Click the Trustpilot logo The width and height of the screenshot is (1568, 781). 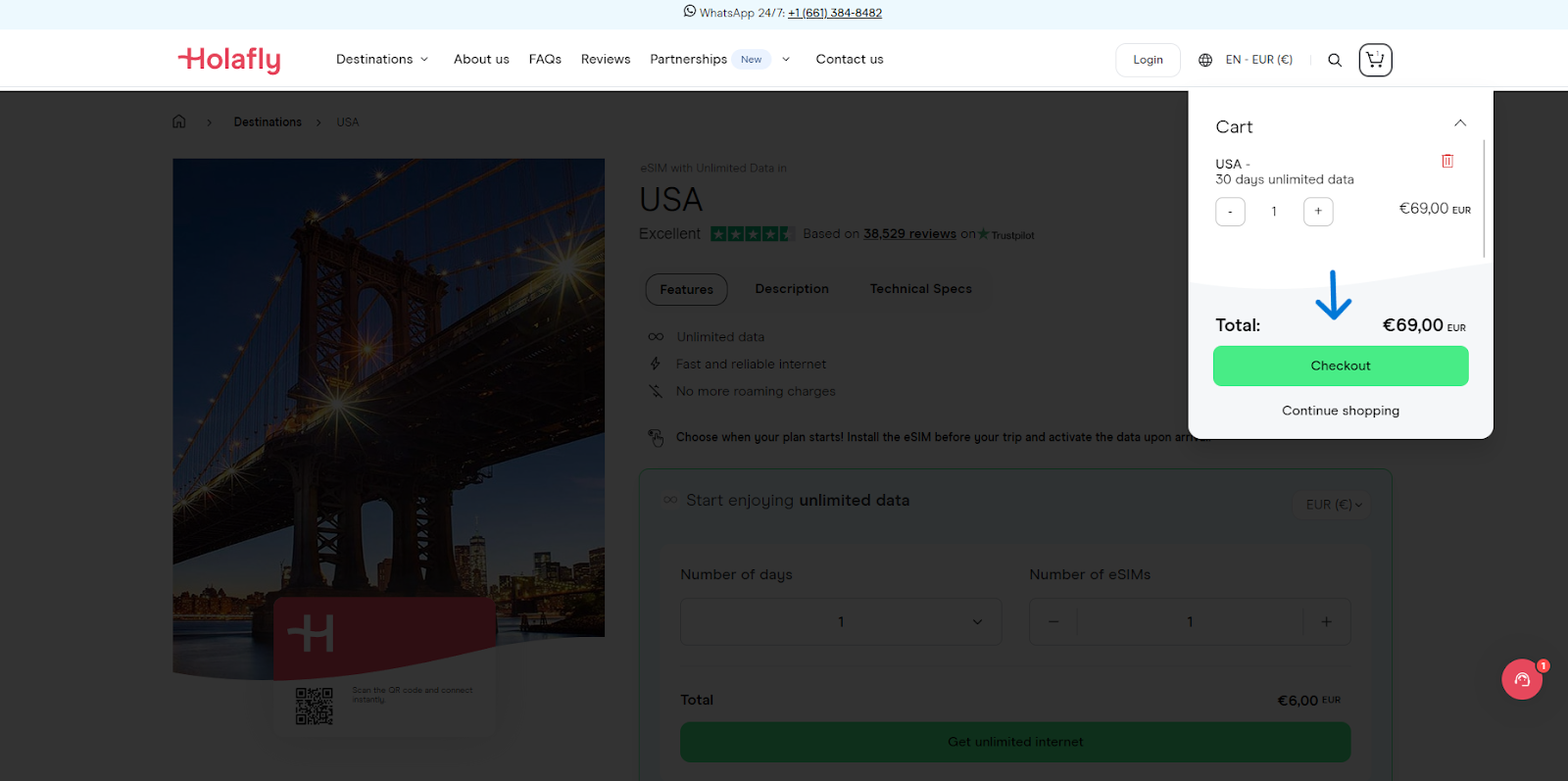1006,234
